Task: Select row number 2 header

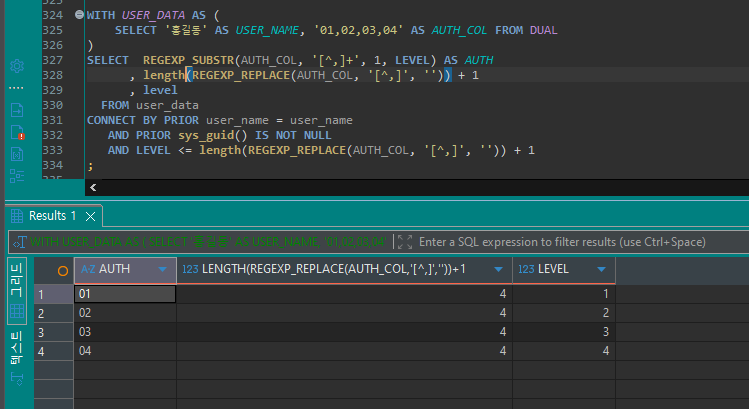Action: [54, 313]
